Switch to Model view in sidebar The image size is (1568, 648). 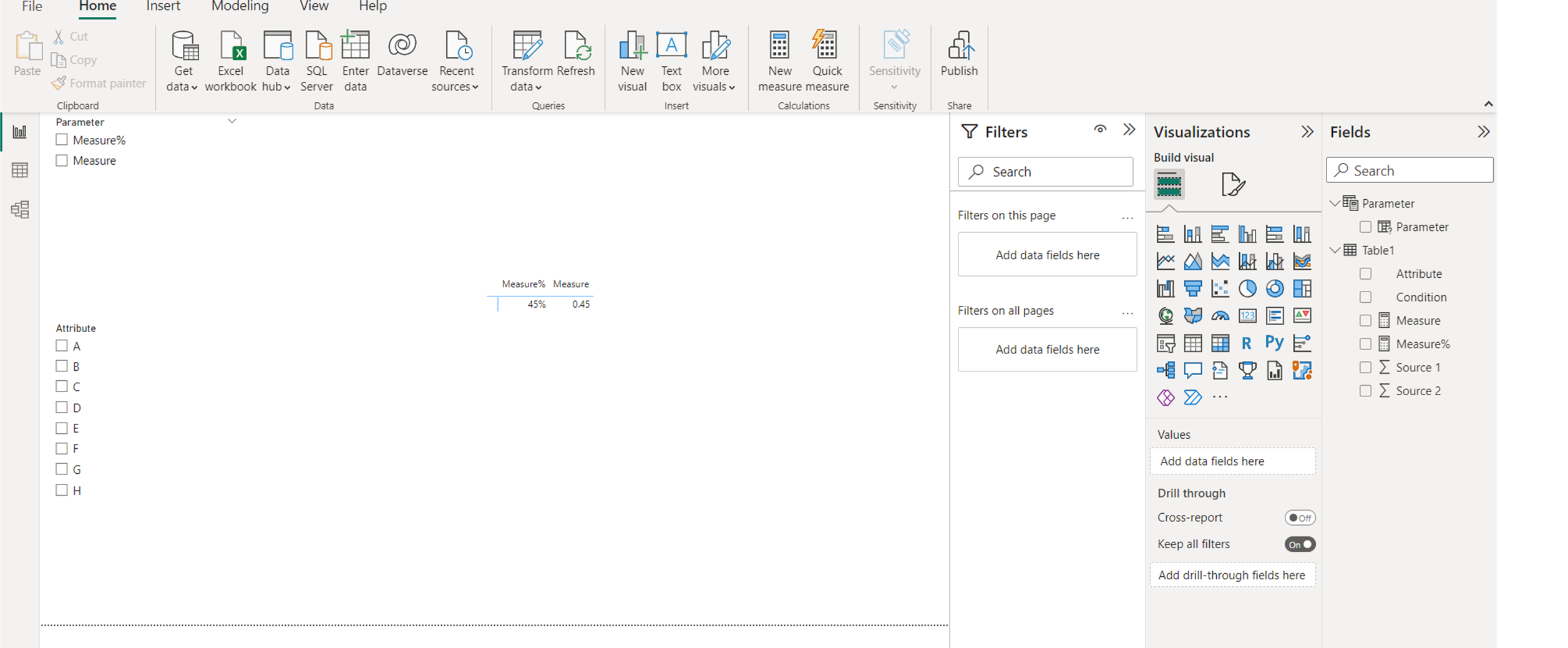tap(20, 209)
